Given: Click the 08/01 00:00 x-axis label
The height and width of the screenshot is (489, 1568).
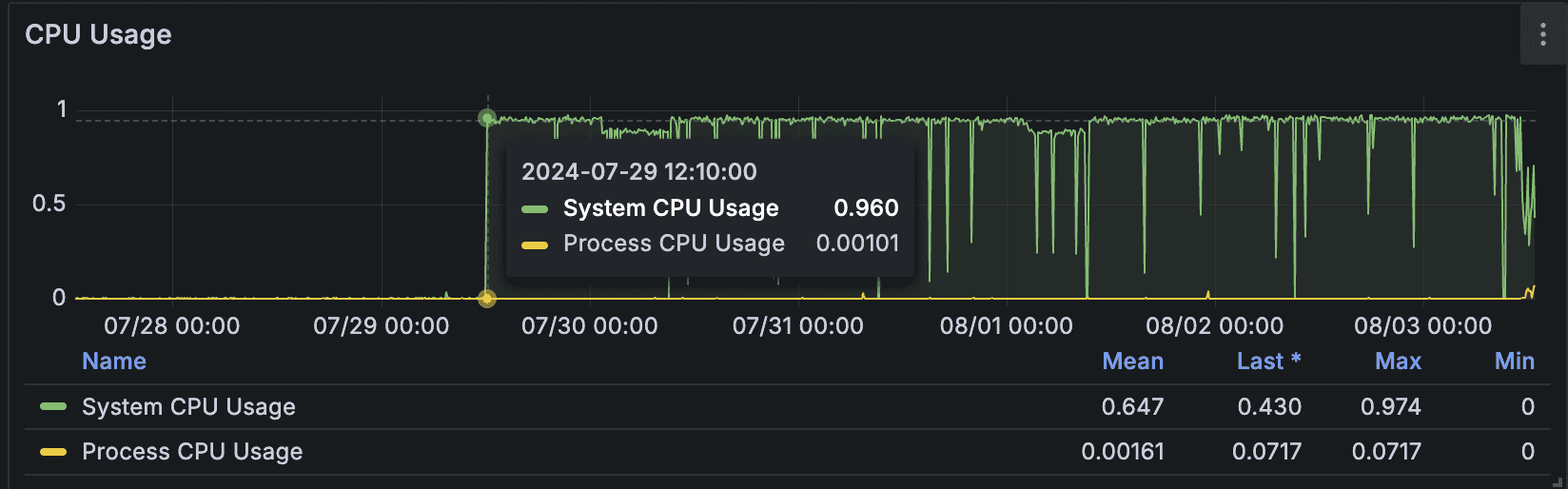Looking at the screenshot, I should [1007, 326].
